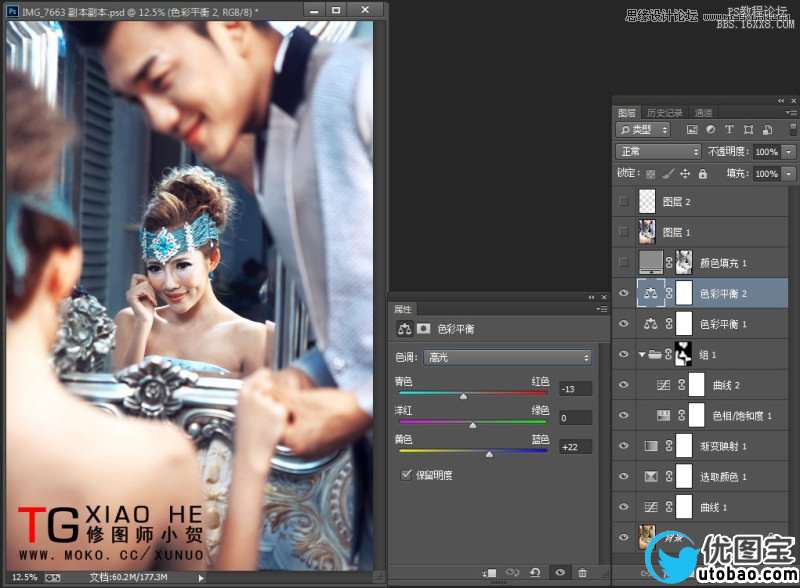Click the 曲线 2 curves icon
Image resolution: width=800 pixels, height=588 pixels.
[663, 385]
